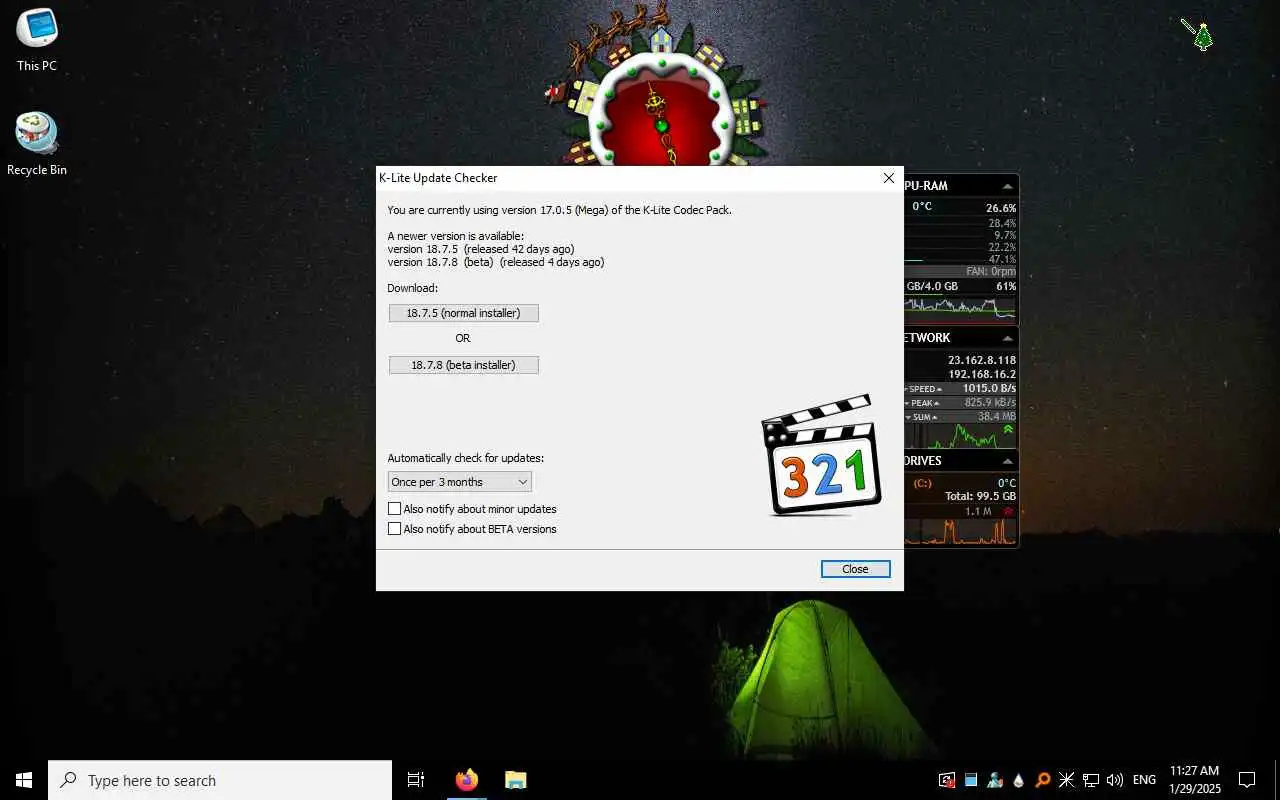
Task: Open the taskbar clock and date
Action: click(1195, 780)
